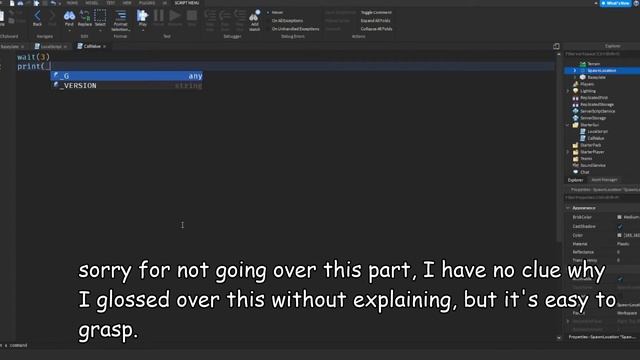
Task: Select Chat service in Explorer
Action: tap(585, 172)
